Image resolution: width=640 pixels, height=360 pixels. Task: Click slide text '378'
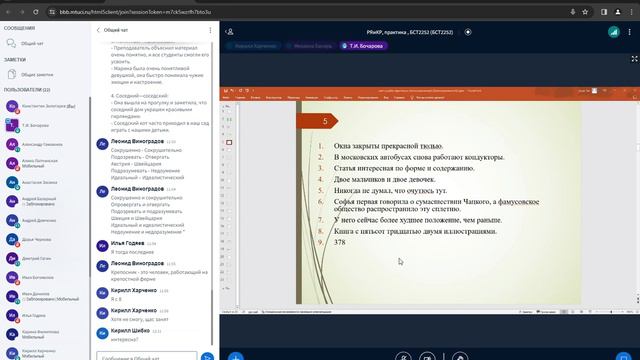(340, 242)
